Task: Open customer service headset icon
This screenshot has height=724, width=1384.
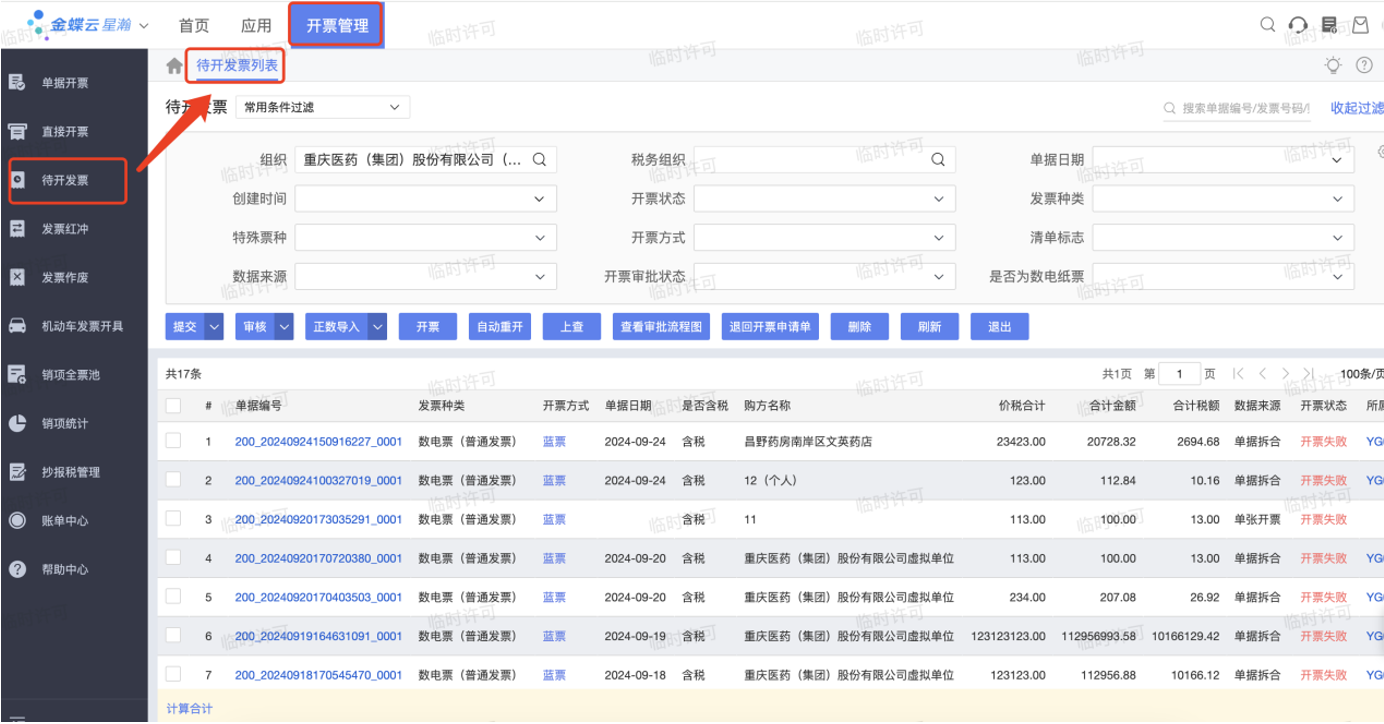Action: pyautogui.click(x=1298, y=25)
